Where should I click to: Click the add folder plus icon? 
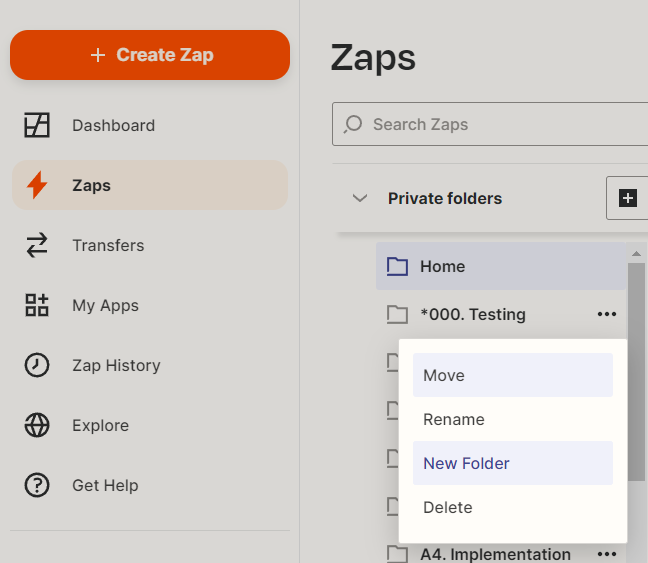click(628, 198)
